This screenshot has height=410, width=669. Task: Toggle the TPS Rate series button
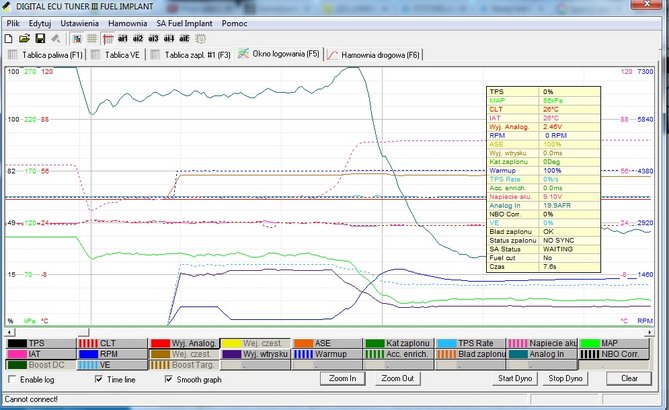[471, 343]
